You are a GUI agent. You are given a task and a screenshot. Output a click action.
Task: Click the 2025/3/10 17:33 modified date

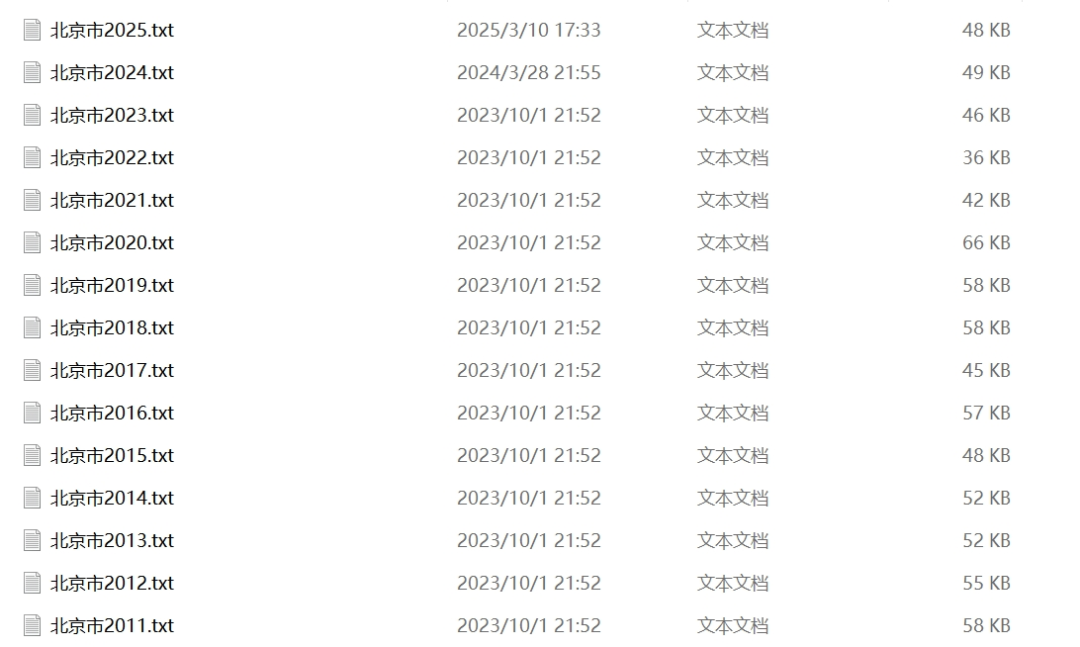click(x=529, y=30)
